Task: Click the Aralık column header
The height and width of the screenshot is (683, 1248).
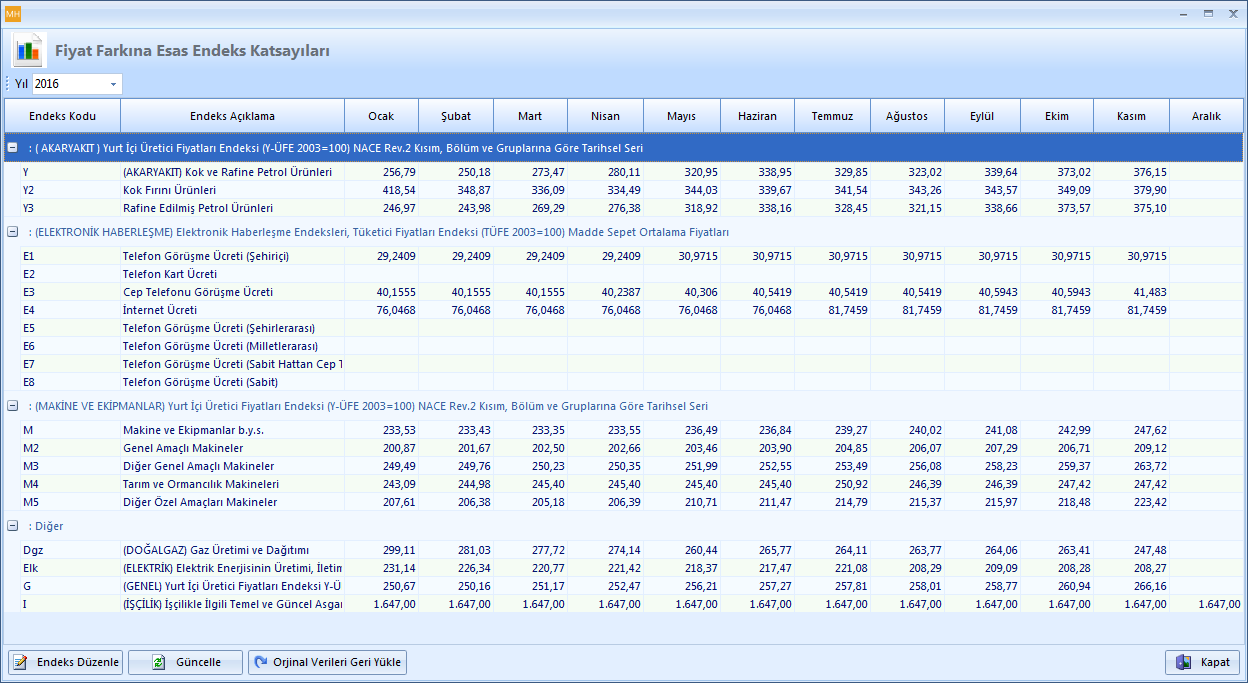Action: [1206, 116]
